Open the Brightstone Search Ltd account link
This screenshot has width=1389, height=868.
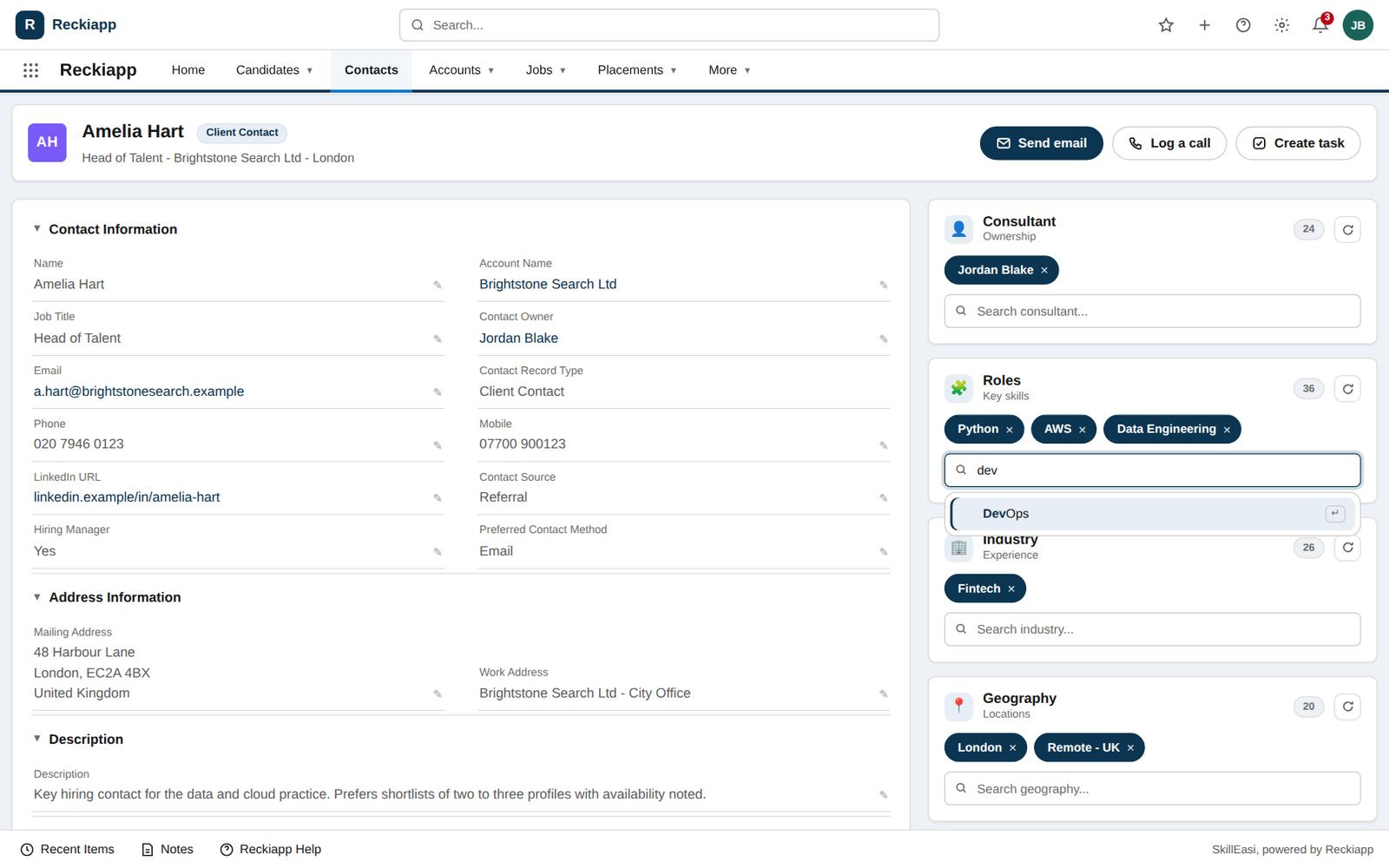[548, 284]
